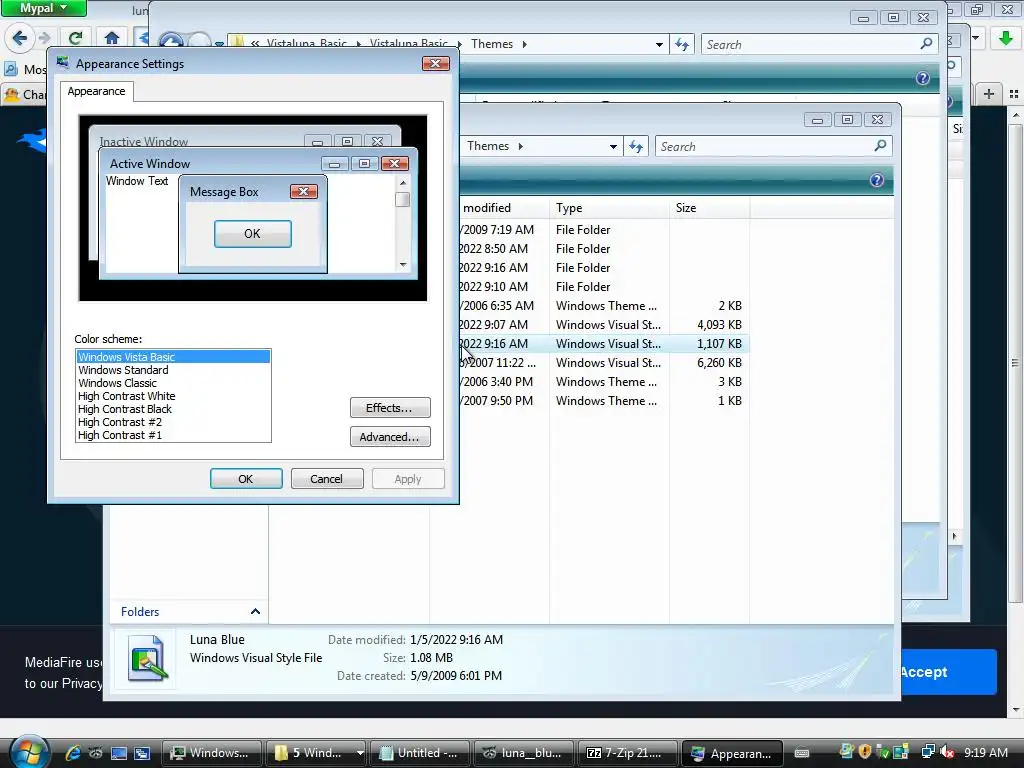Click the Appearance Settings title bar icon

pyautogui.click(x=63, y=63)
